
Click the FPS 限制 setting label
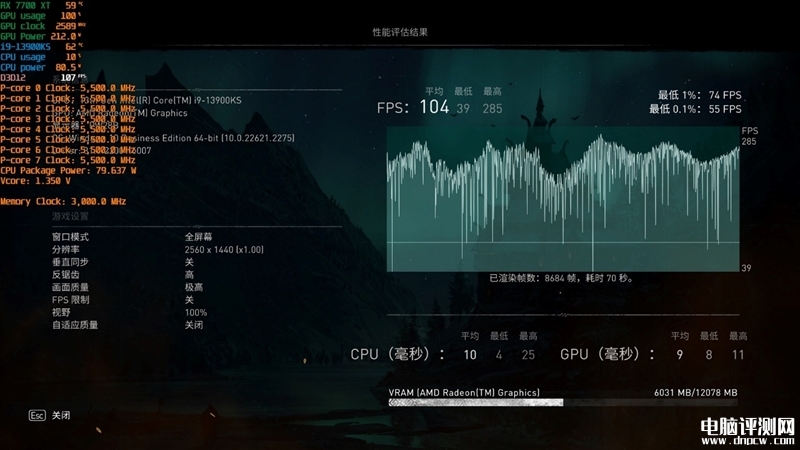70,300
